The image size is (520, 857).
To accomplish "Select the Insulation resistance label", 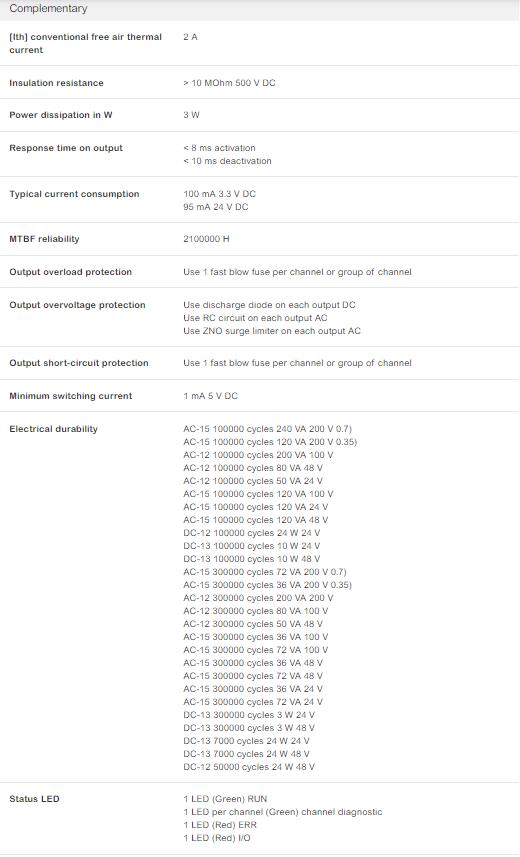I will pos(56,83).
